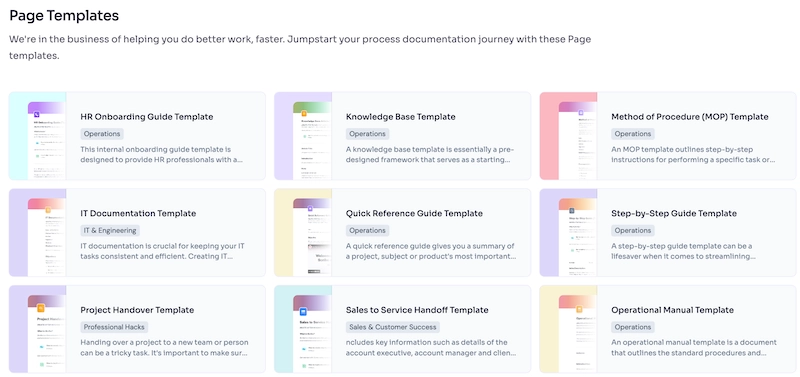The image size is (800, 377).
Task: Open the Knowledge Base Template title link
Action: (x=401, y=117)
